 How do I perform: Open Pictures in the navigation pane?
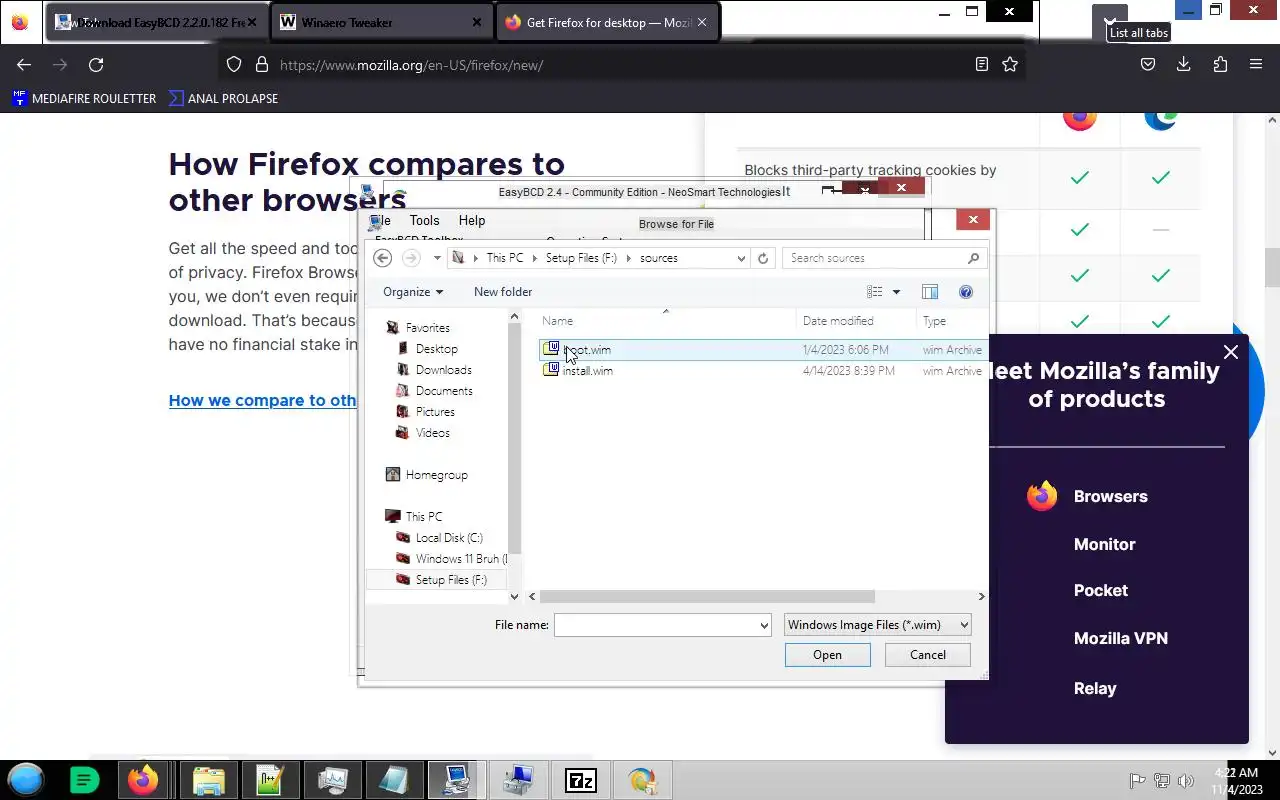click(x=435, y=412)
